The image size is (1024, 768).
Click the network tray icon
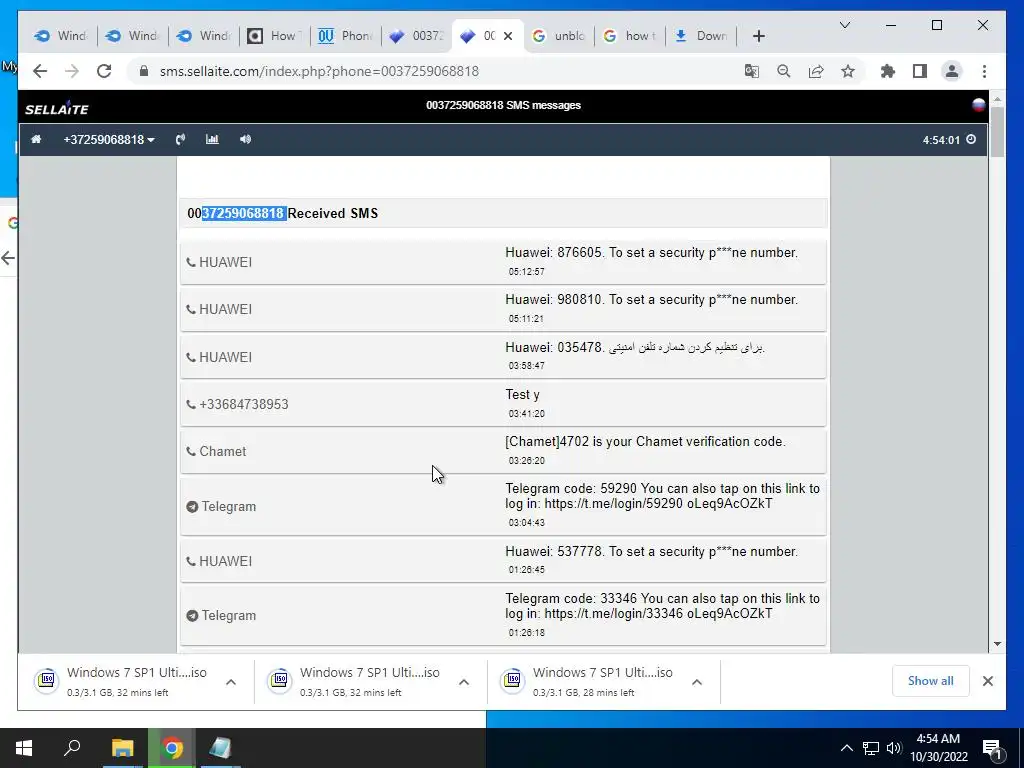point(871,748)
